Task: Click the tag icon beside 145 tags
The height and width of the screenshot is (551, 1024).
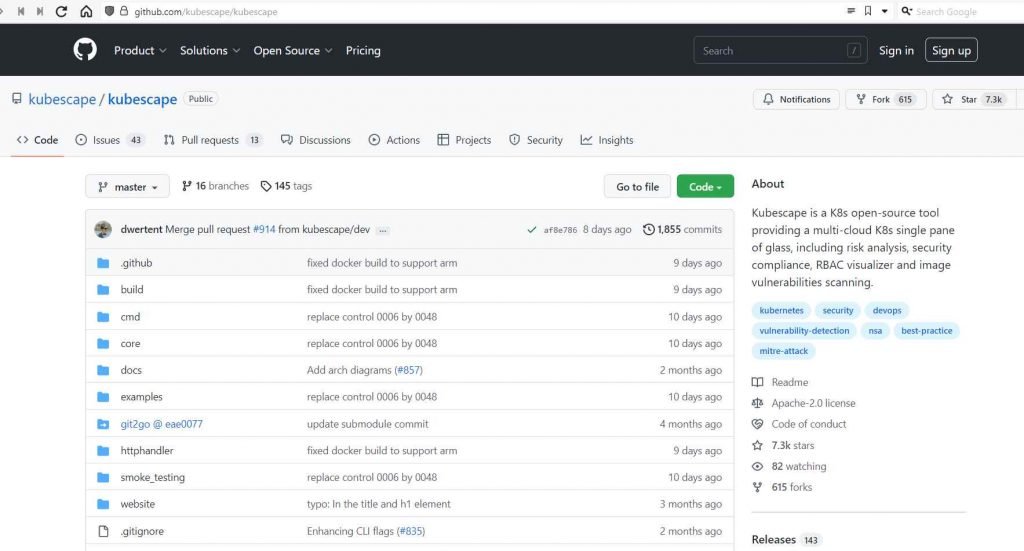Action: coord(266,186)
